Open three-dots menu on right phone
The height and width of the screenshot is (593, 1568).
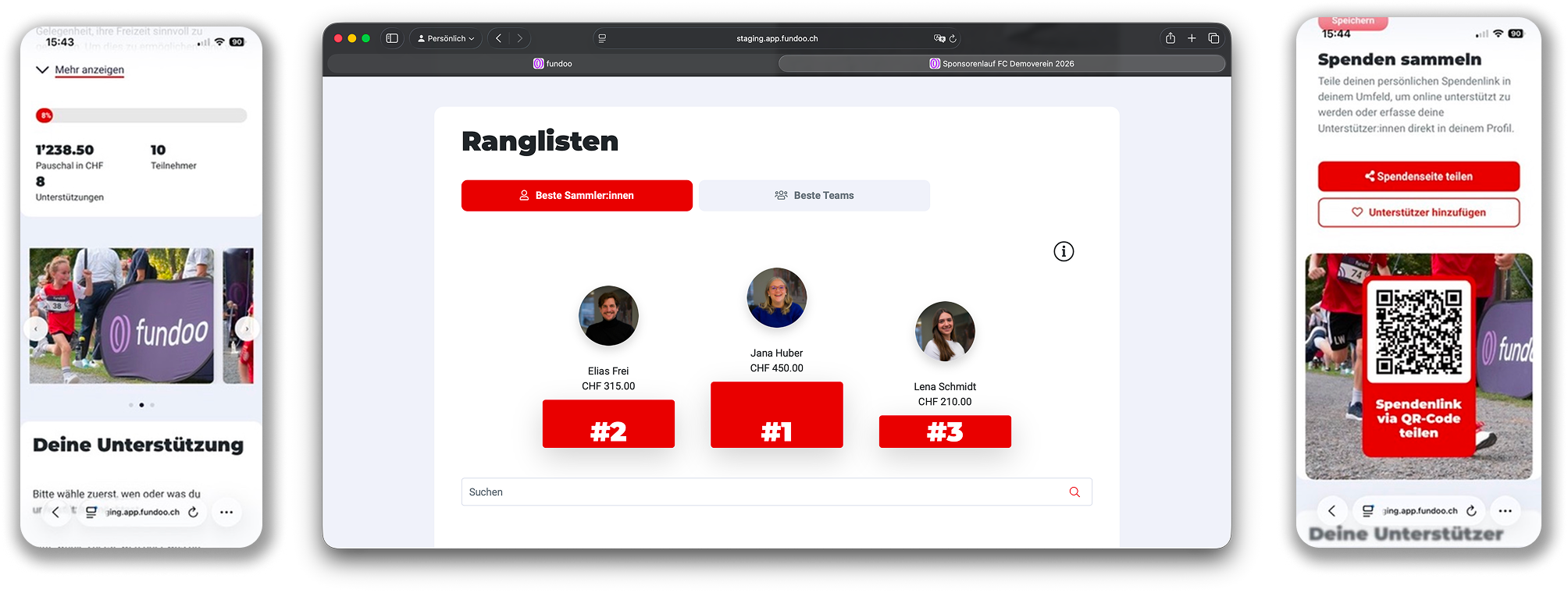[1505, 511]
